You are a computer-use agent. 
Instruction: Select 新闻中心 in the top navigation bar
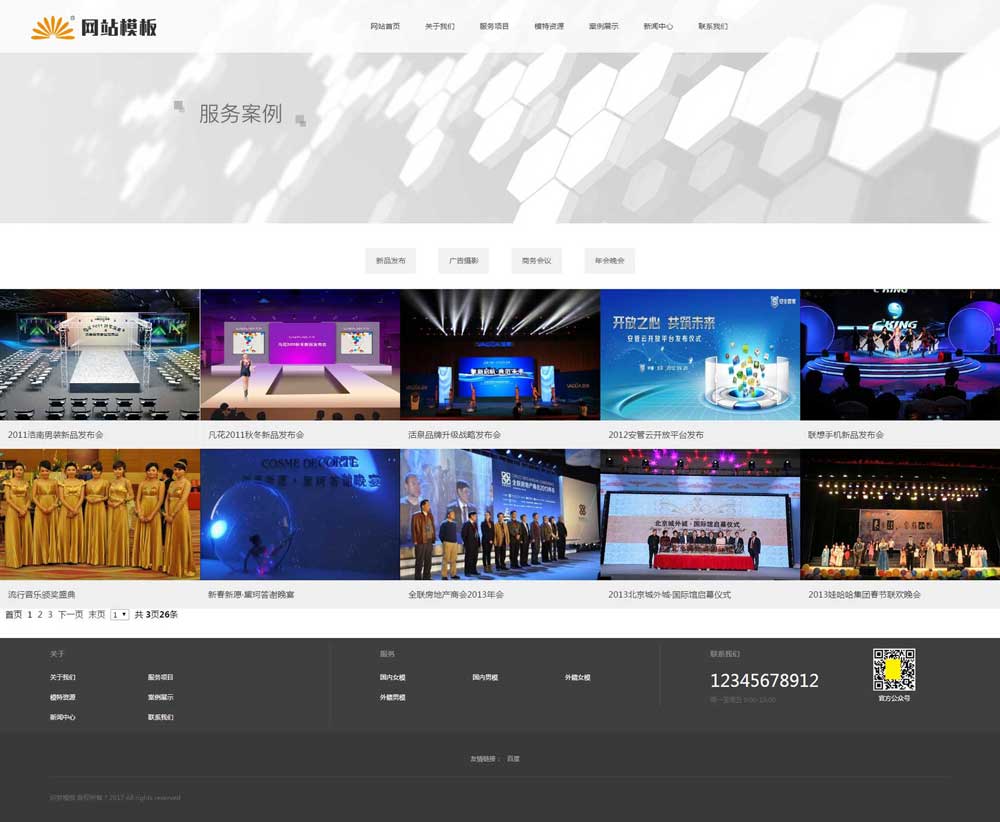coord(658,26)
